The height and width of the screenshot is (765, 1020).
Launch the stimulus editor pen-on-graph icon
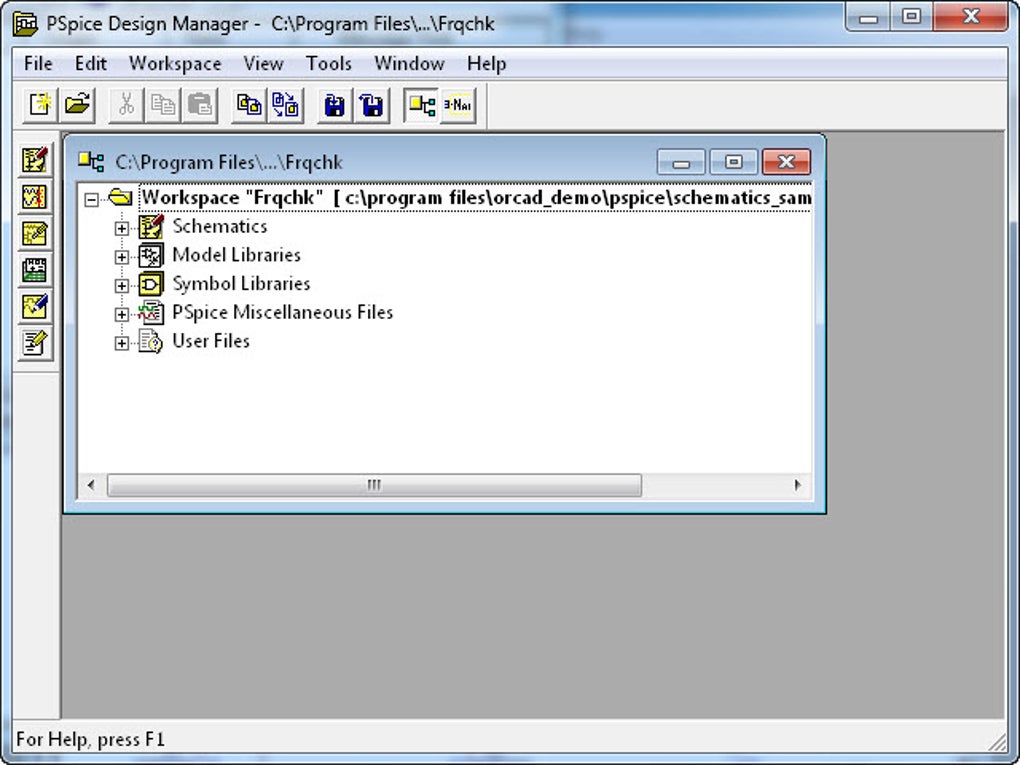tap(34, 306)
